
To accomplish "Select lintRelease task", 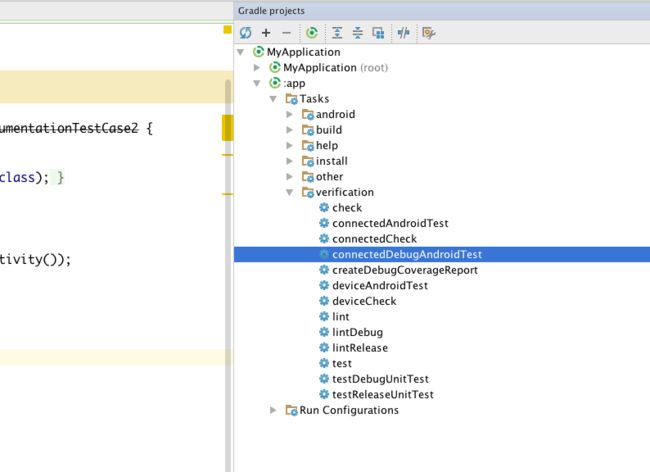I will pos(360,348).
